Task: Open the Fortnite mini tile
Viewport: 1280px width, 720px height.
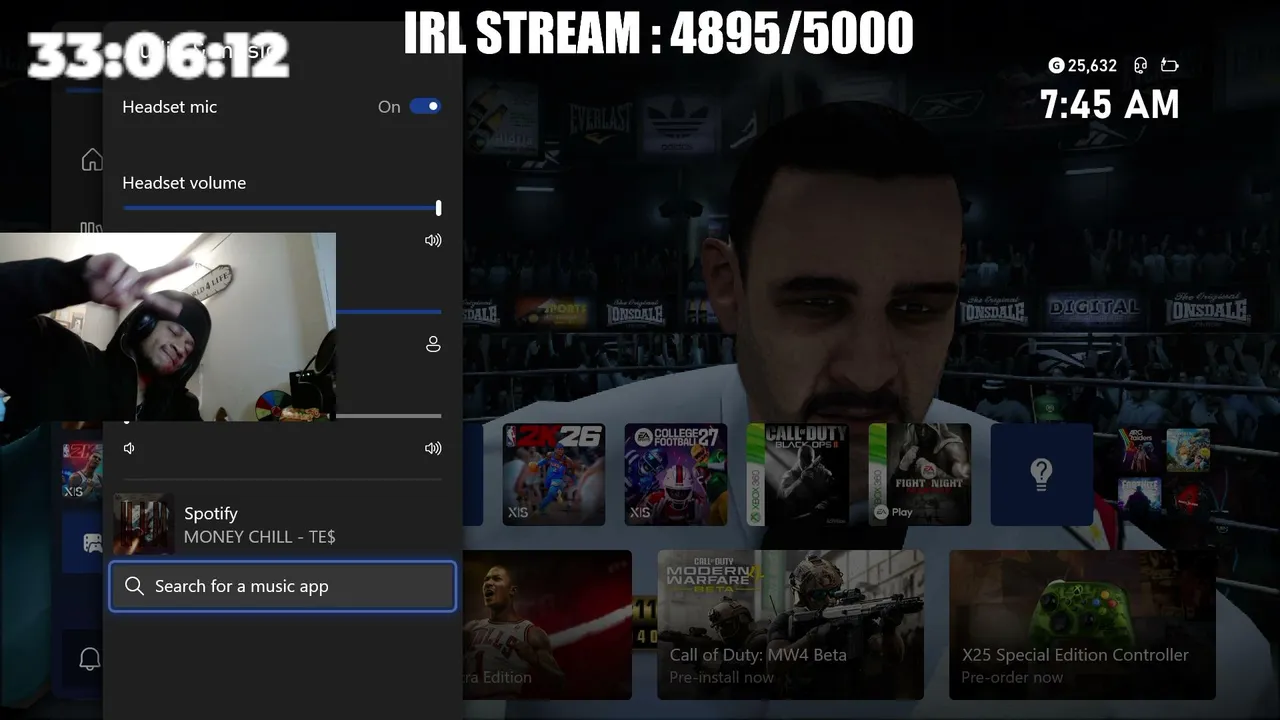Action: click(1139, 497)
